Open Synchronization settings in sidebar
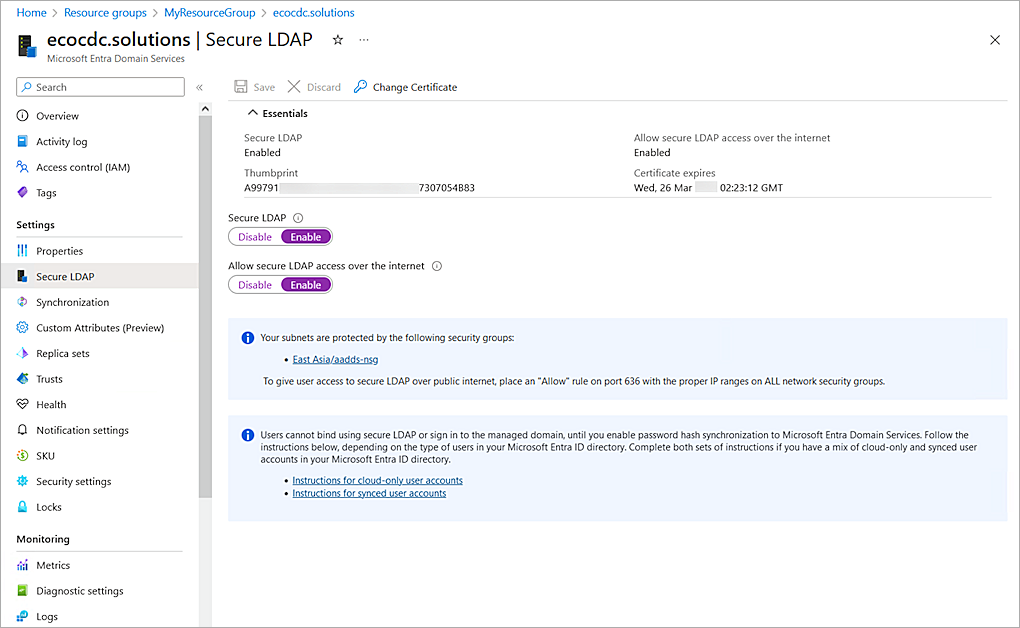 tap(72, 302)
